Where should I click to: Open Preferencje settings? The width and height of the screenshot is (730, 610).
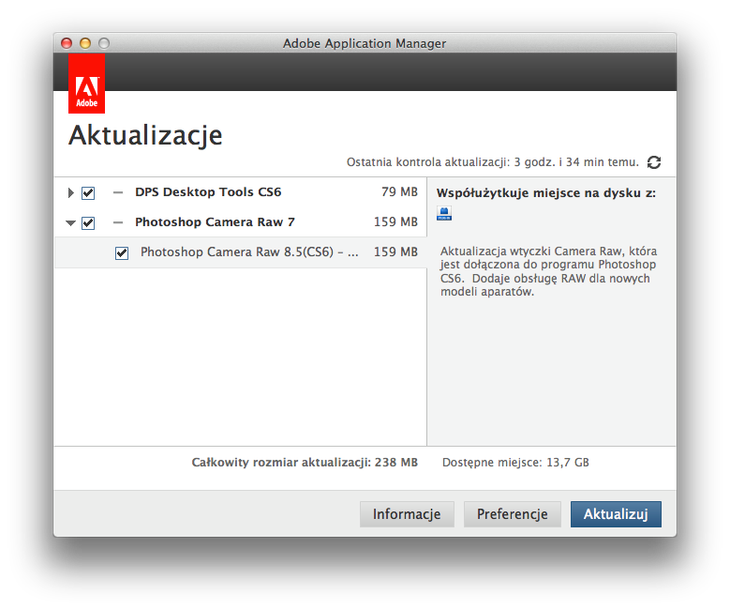click(x=512, y=514)
